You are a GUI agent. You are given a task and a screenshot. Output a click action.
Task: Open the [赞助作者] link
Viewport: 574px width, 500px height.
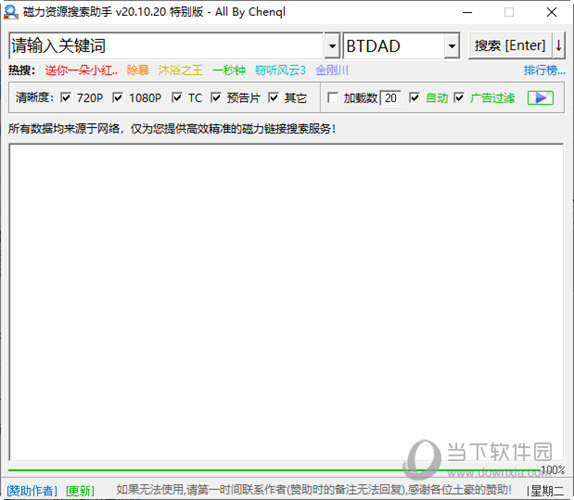(32, 490)
